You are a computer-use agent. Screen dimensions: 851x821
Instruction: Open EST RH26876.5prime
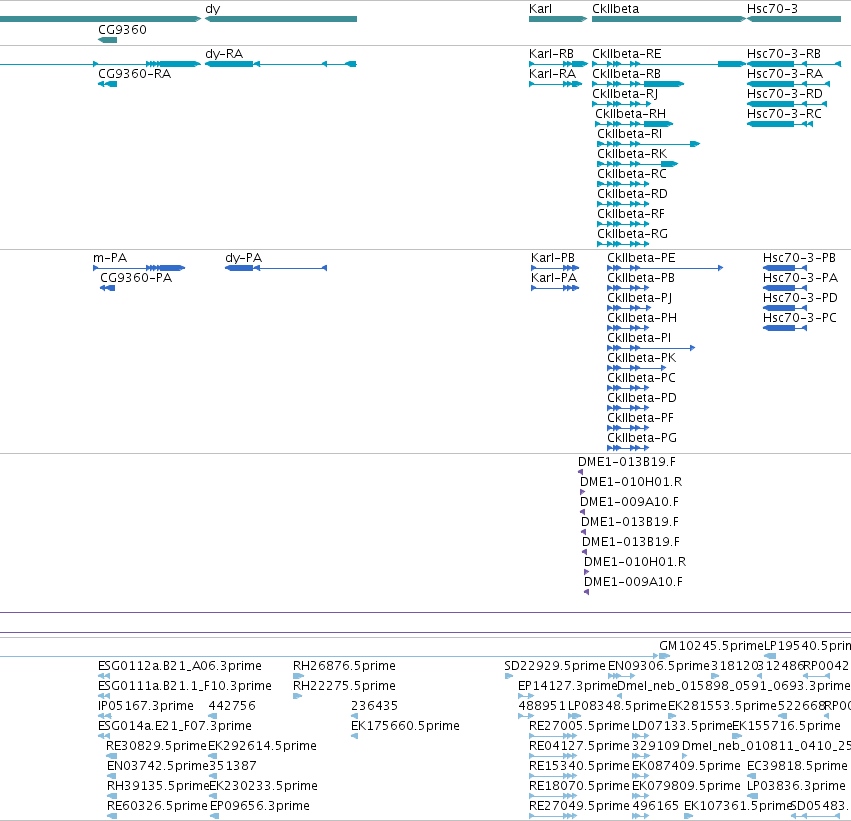(x=344, y=666)
